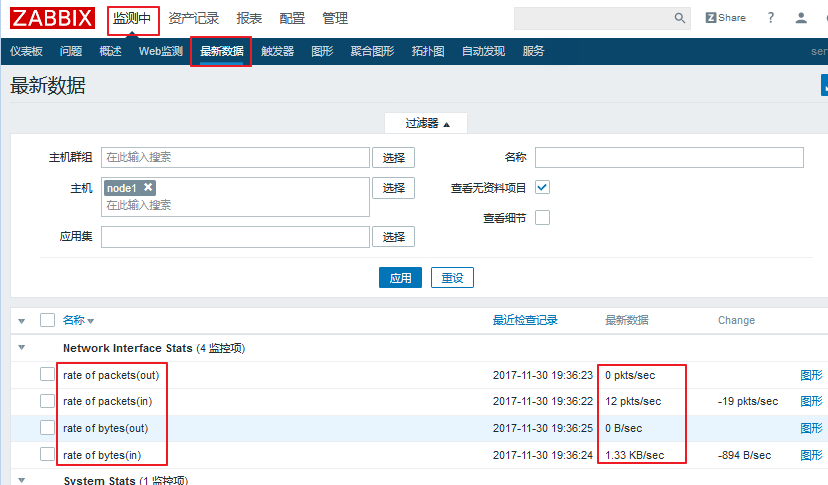Click the 应用 apply button

400,278
